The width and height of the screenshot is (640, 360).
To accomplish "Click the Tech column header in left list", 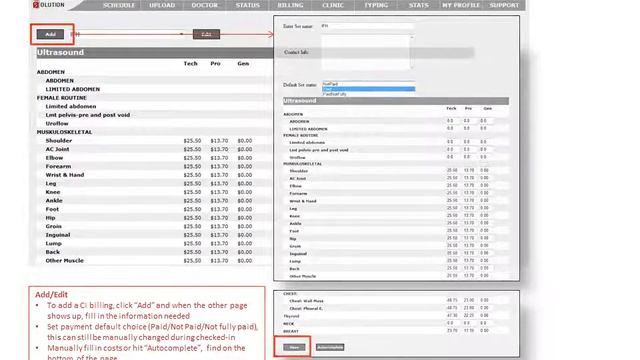I will coord(191,64).
